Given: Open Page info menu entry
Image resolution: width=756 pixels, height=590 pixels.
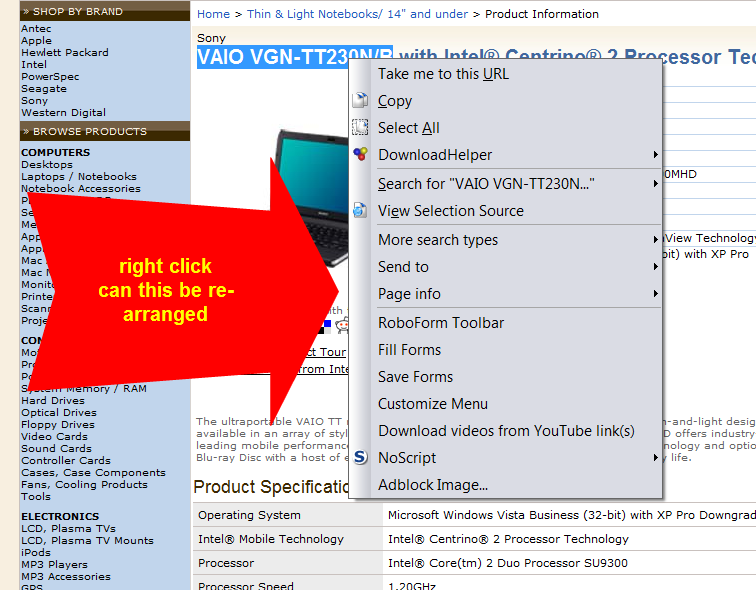Looking at the screenshot, I should [x=505, y=294].
